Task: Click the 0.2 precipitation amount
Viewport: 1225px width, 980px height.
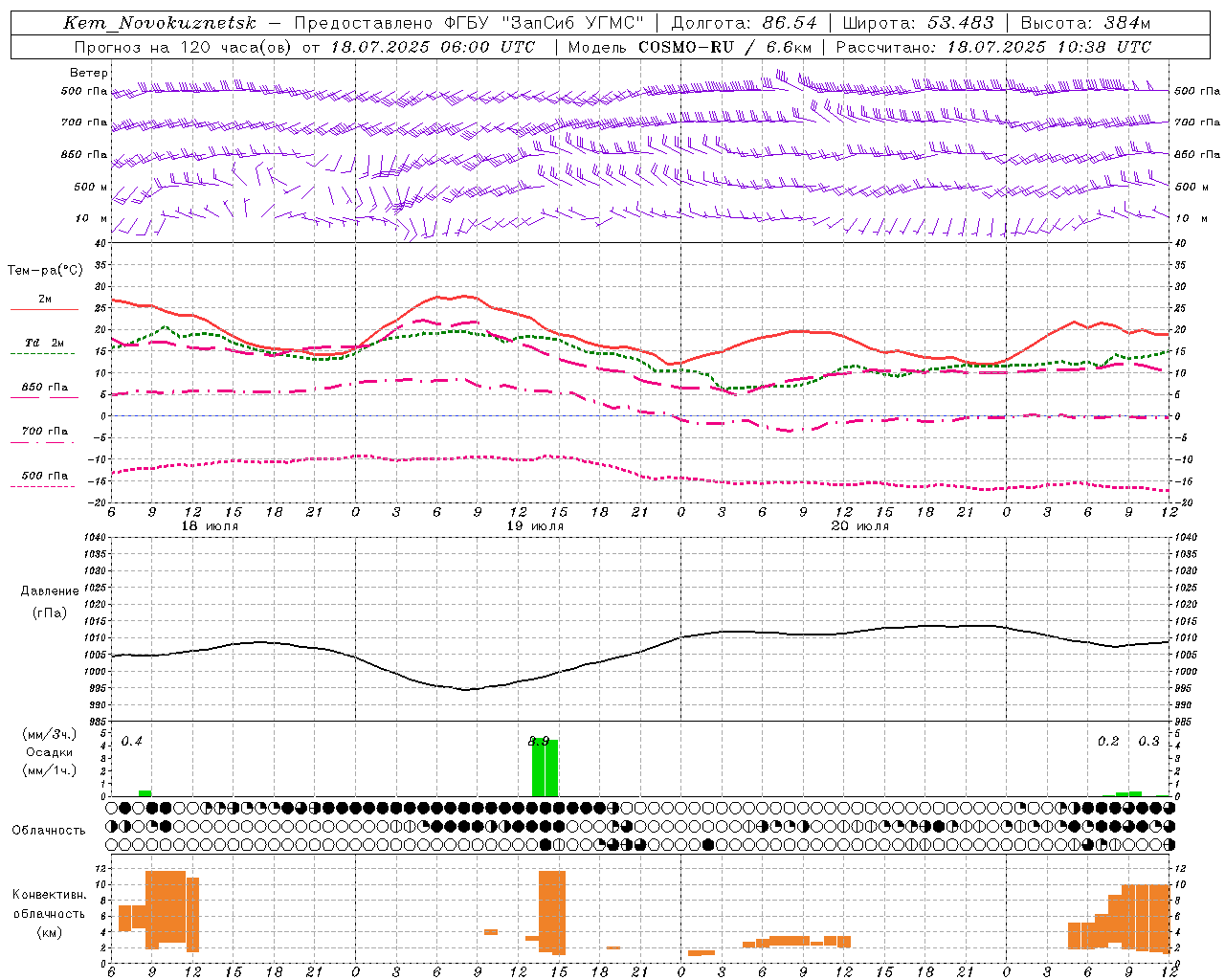Action: point(1108,742)
